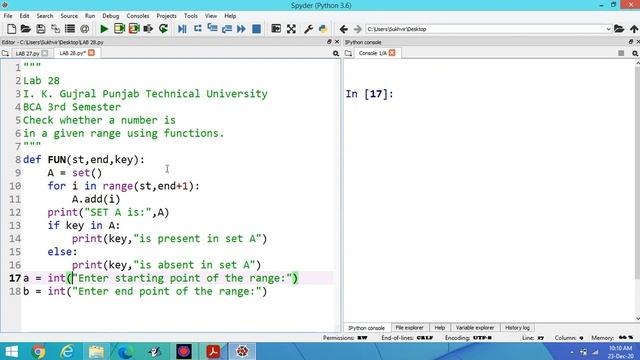Open the Tools menu
The image size is (640, 360).
point(191,16)
